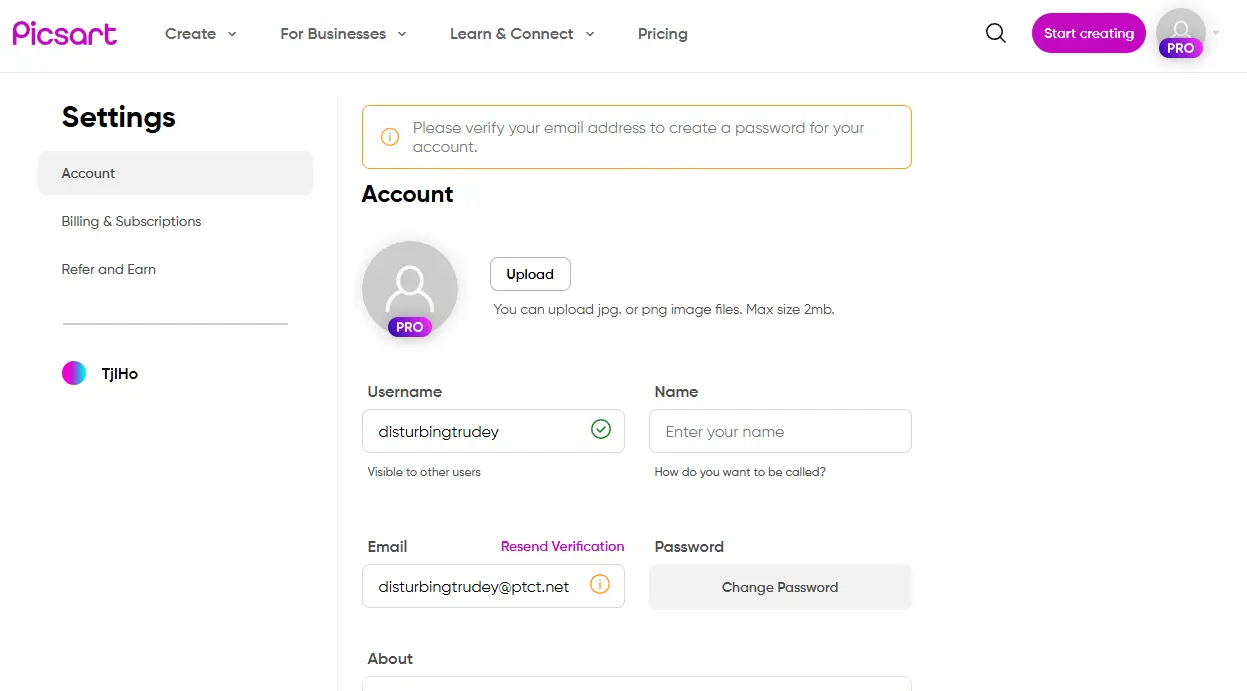
Task: Open the Pricing page
Action: pos(663,33)
